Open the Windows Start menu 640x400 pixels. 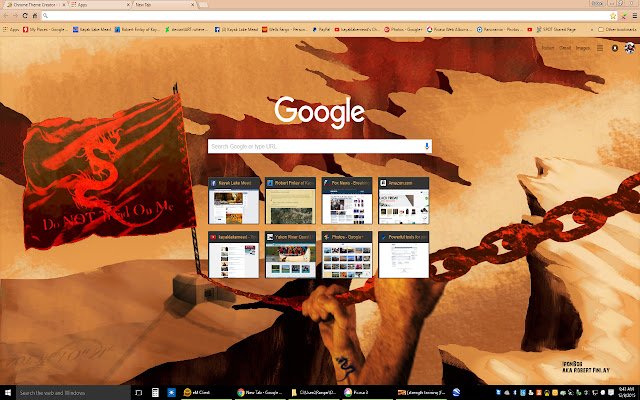tap(8, 393)
